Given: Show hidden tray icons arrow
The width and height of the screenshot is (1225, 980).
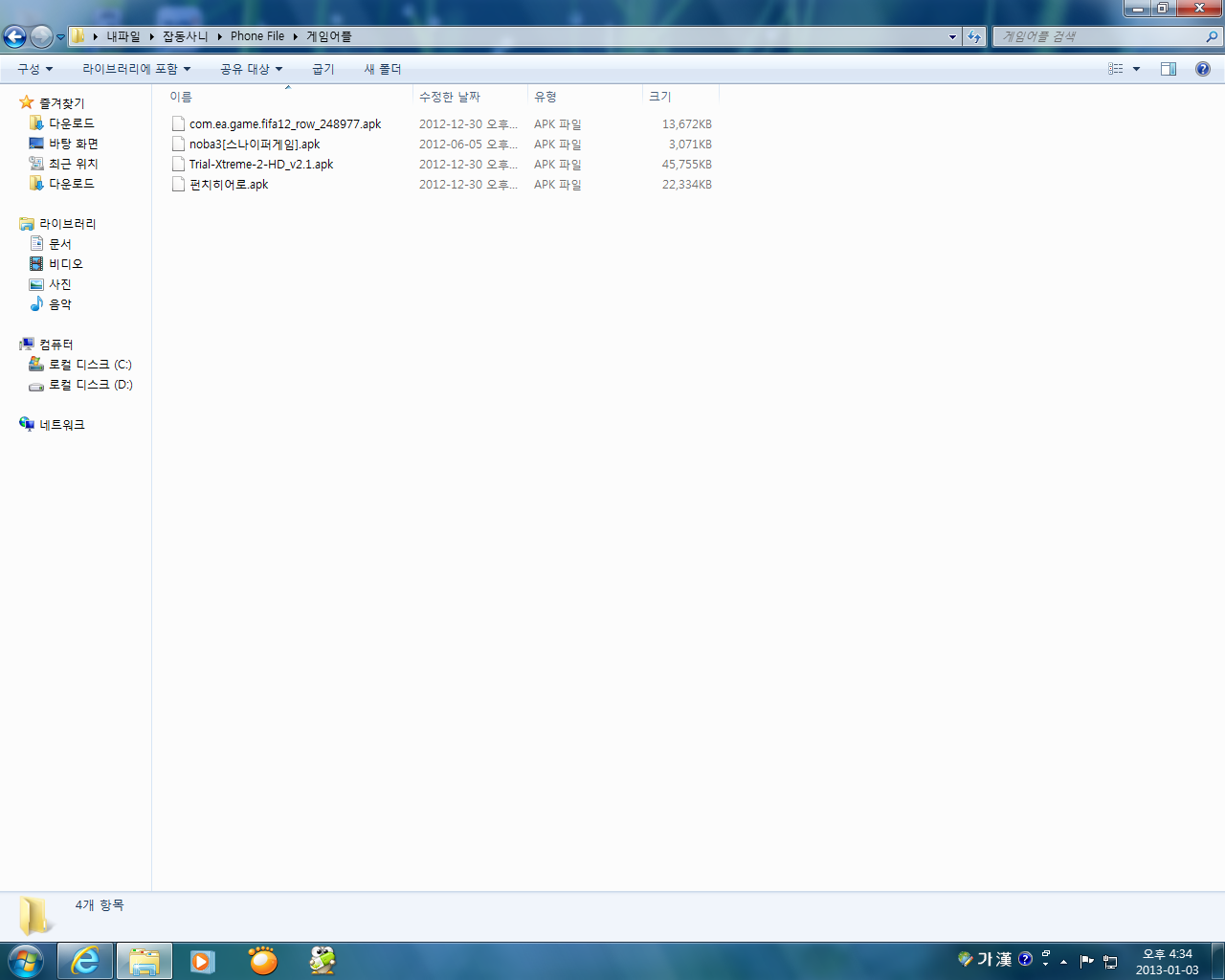Looking at the screenshot, I should click(x=1063, y=961).
